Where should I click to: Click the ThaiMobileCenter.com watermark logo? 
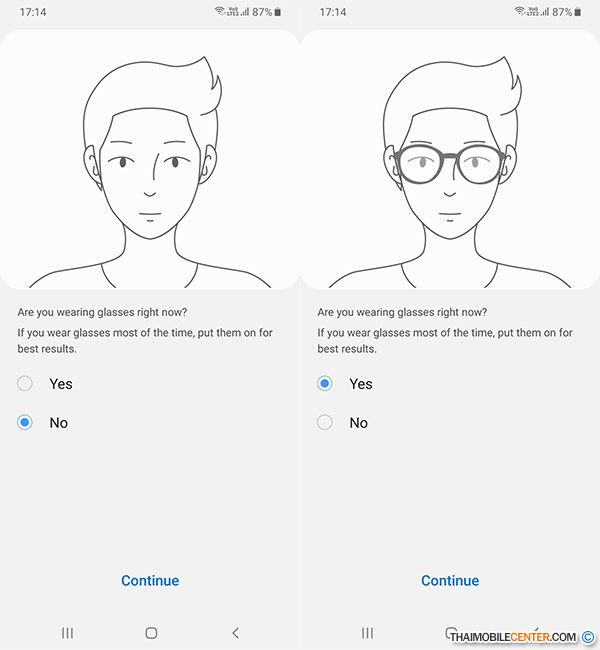(x=522, y=636)
